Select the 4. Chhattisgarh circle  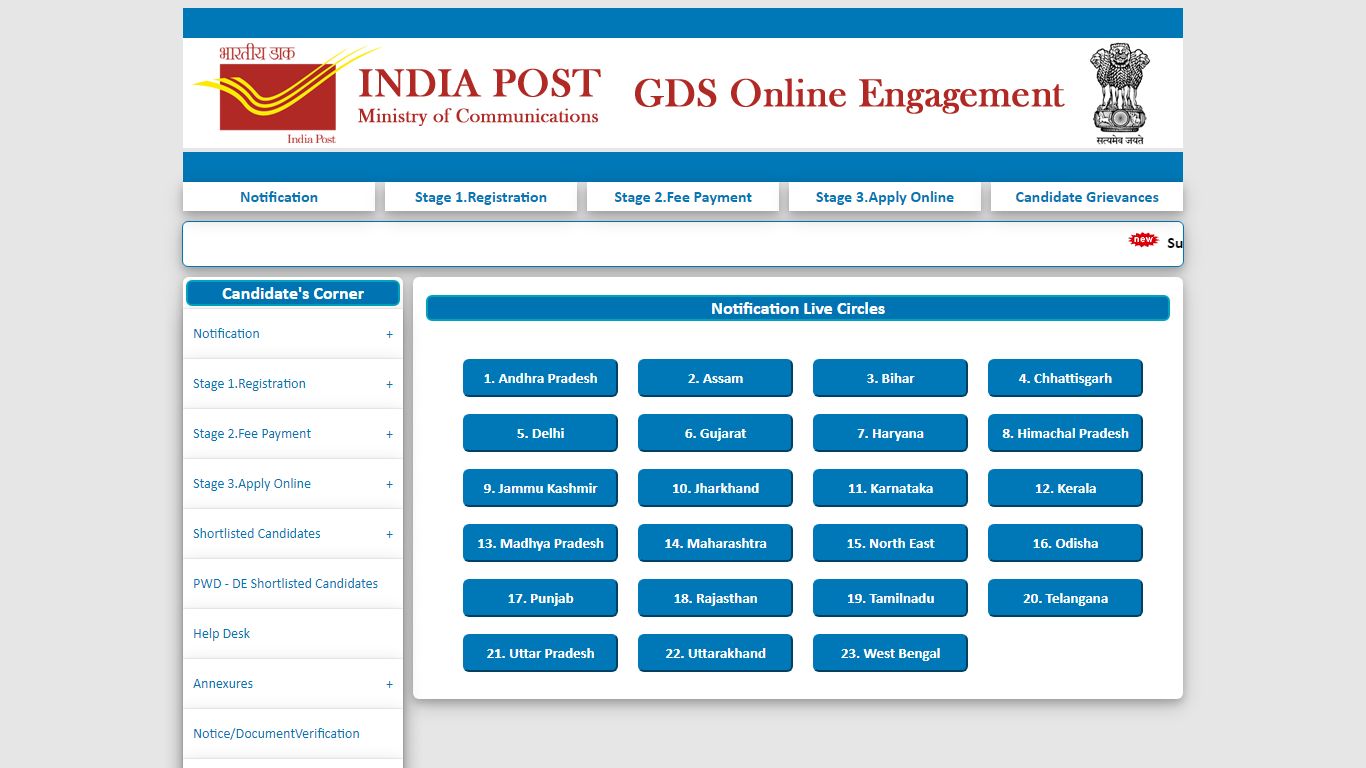pyautogui.click(x=1065, y=378)
